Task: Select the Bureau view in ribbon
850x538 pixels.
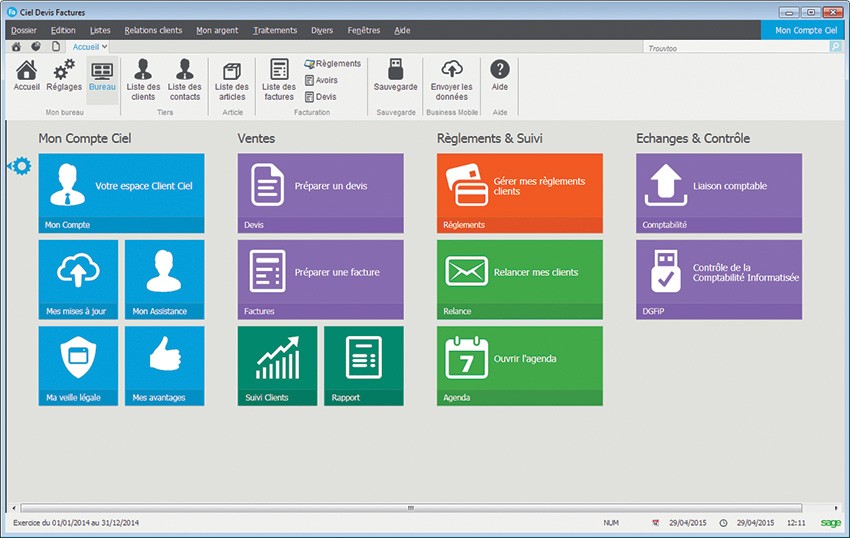Action: [x=102, y=73]
